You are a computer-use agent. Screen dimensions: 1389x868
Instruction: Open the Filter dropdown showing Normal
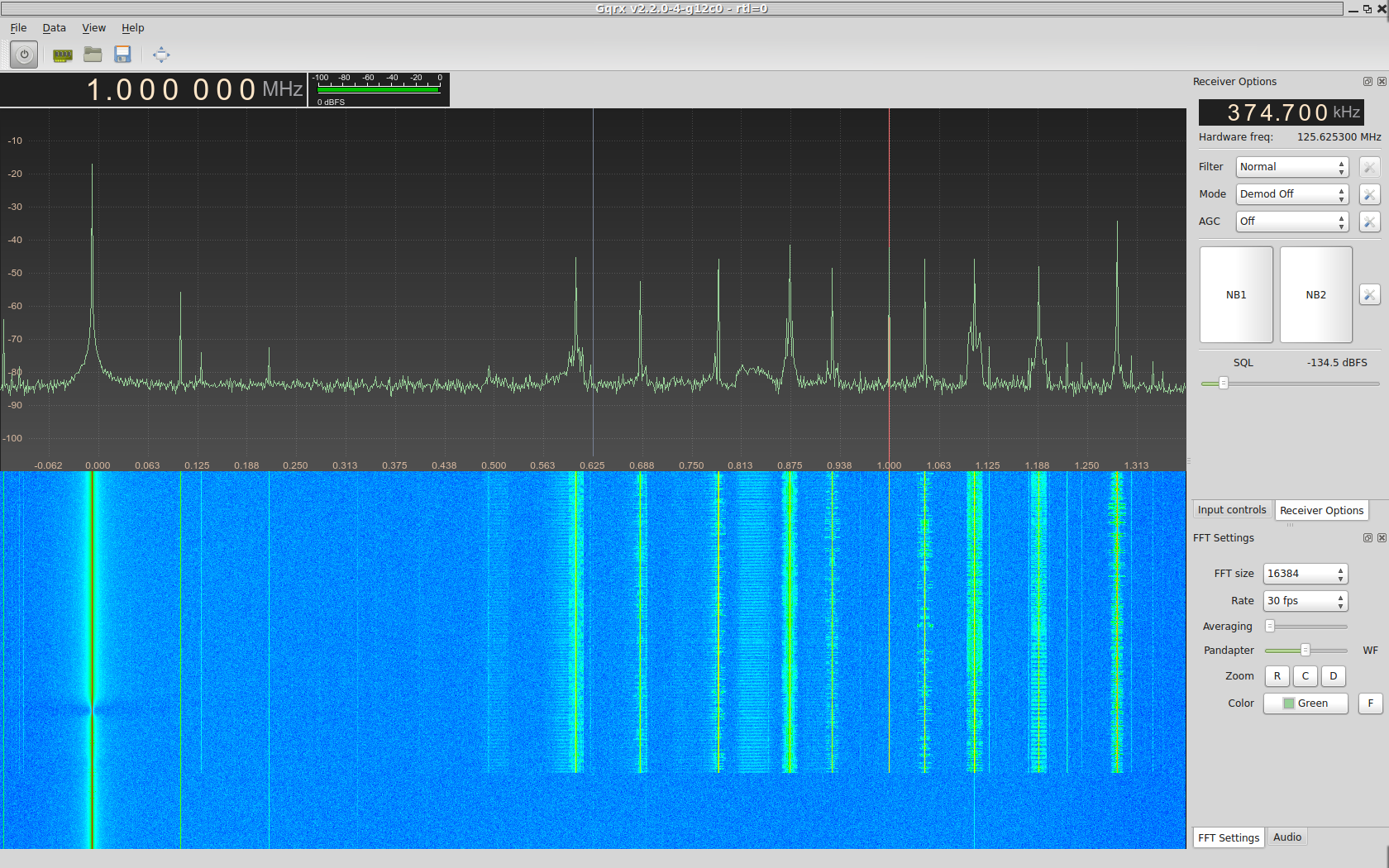pos(1291,167)
